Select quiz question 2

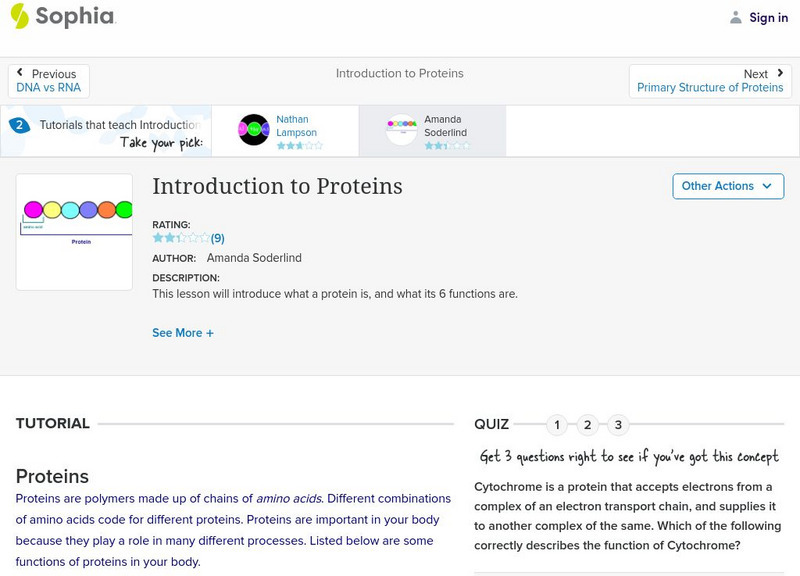click(x=588, y=425)
